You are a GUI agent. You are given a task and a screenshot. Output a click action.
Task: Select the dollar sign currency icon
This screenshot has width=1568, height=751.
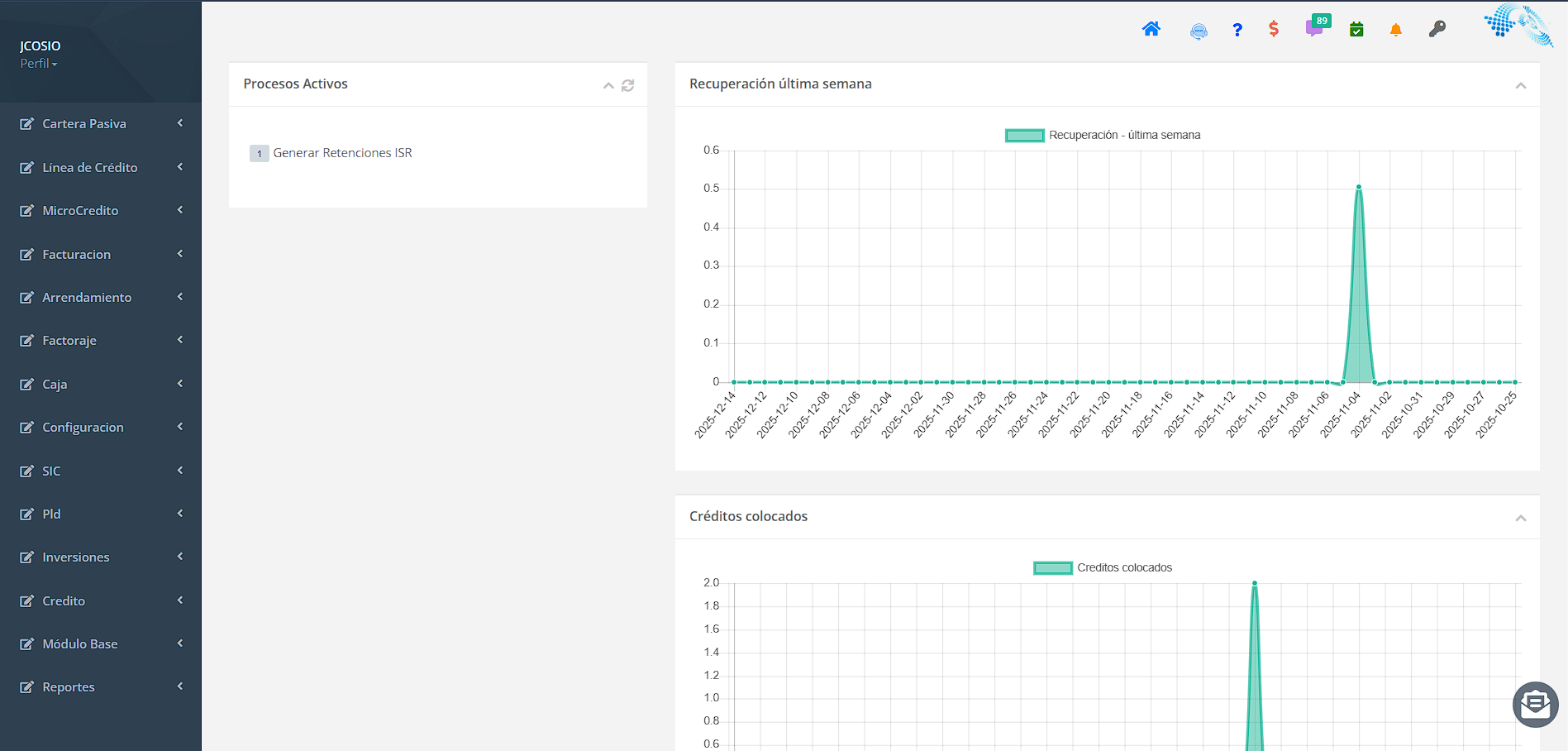[x=1274, y=28]
